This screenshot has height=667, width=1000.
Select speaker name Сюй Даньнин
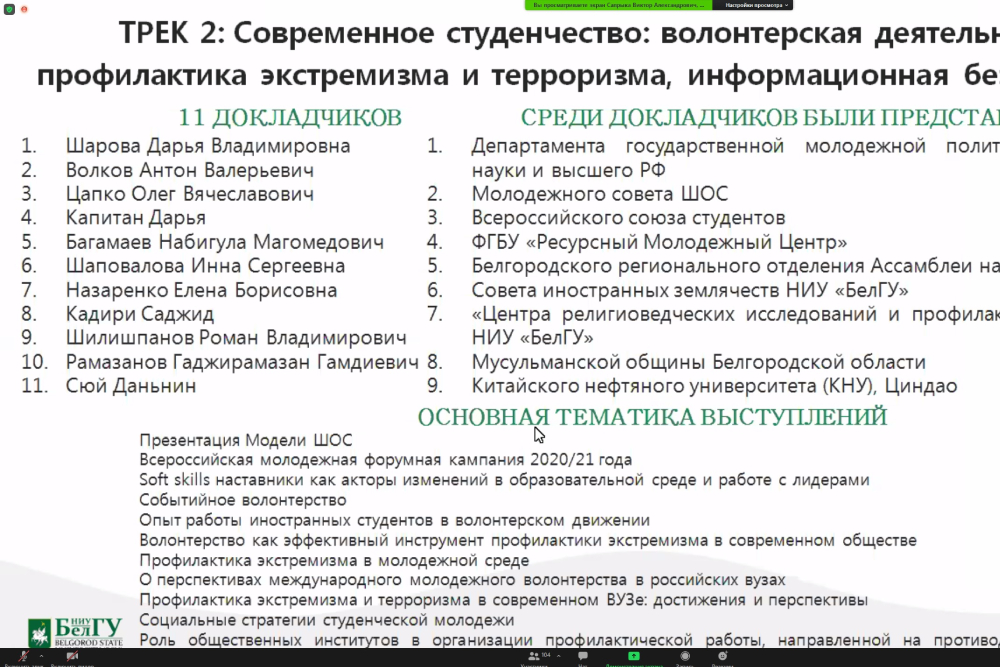point(131,386)
